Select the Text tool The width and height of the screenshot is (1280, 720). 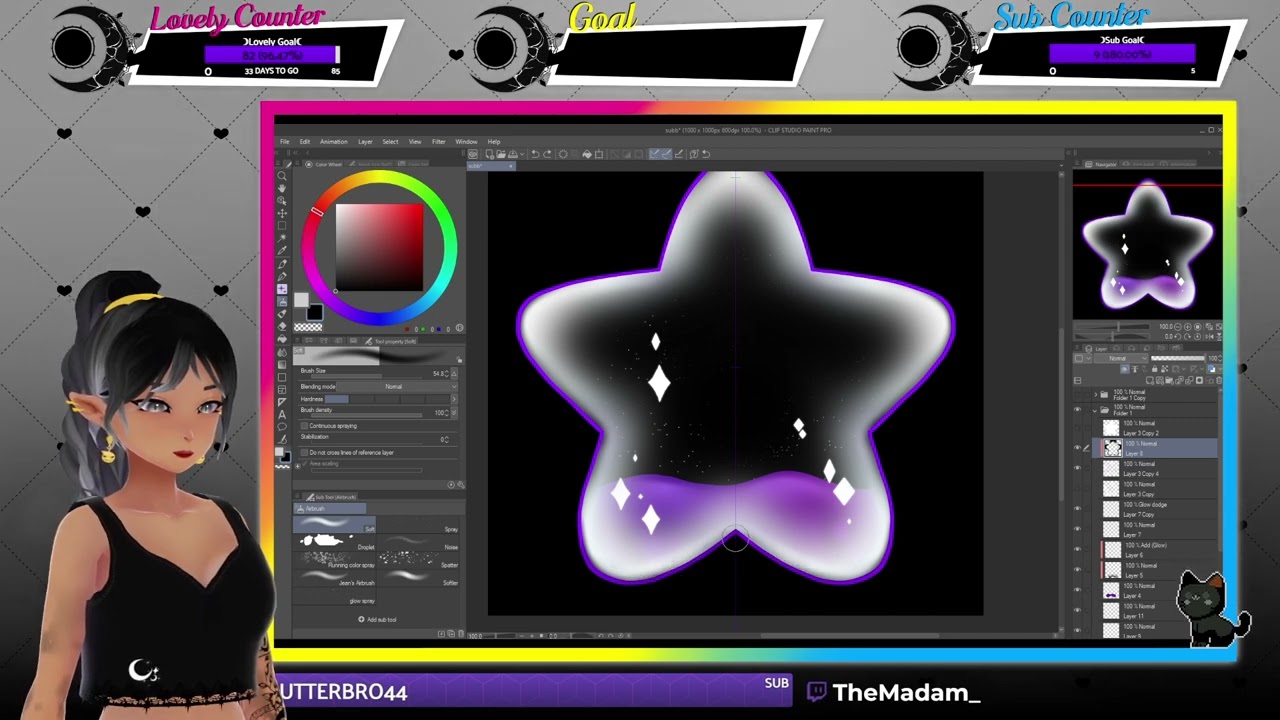282,415
